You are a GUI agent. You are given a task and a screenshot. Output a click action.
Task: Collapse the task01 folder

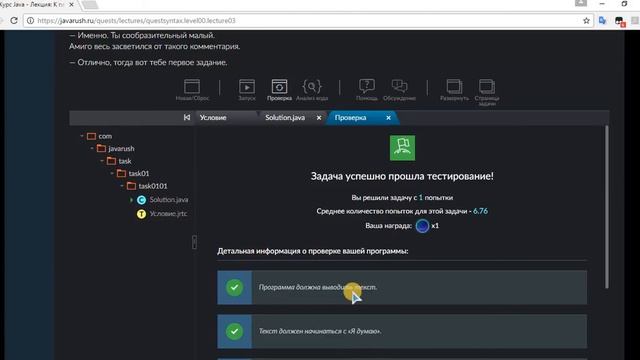(112, 173)
